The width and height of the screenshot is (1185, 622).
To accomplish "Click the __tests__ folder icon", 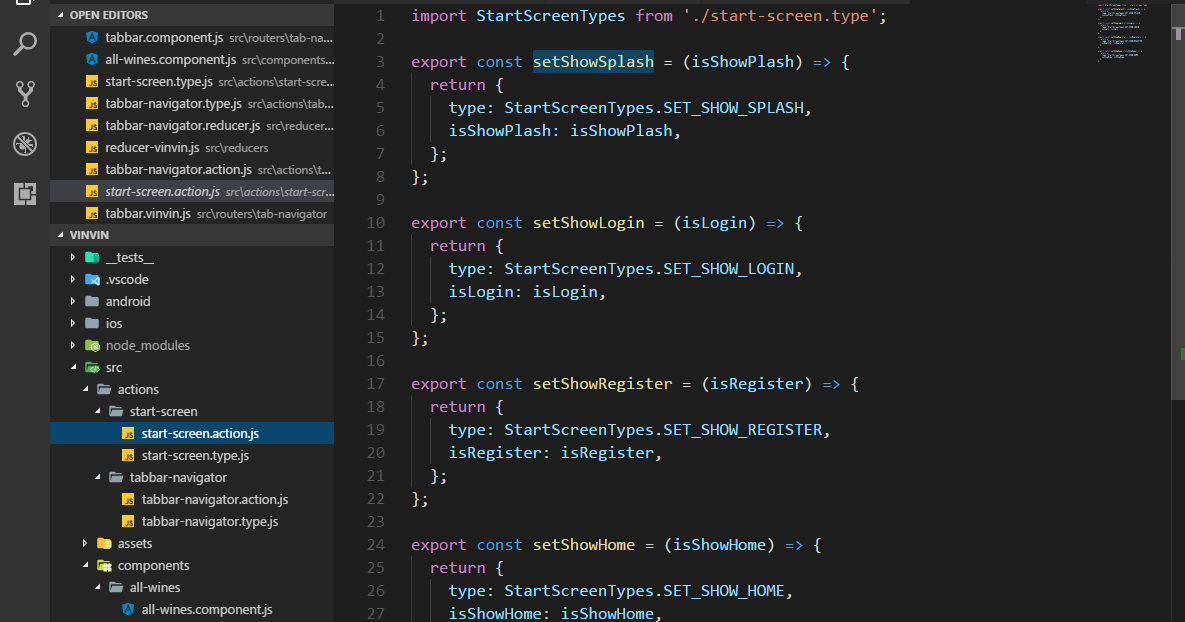I will [x=92, y=258].
